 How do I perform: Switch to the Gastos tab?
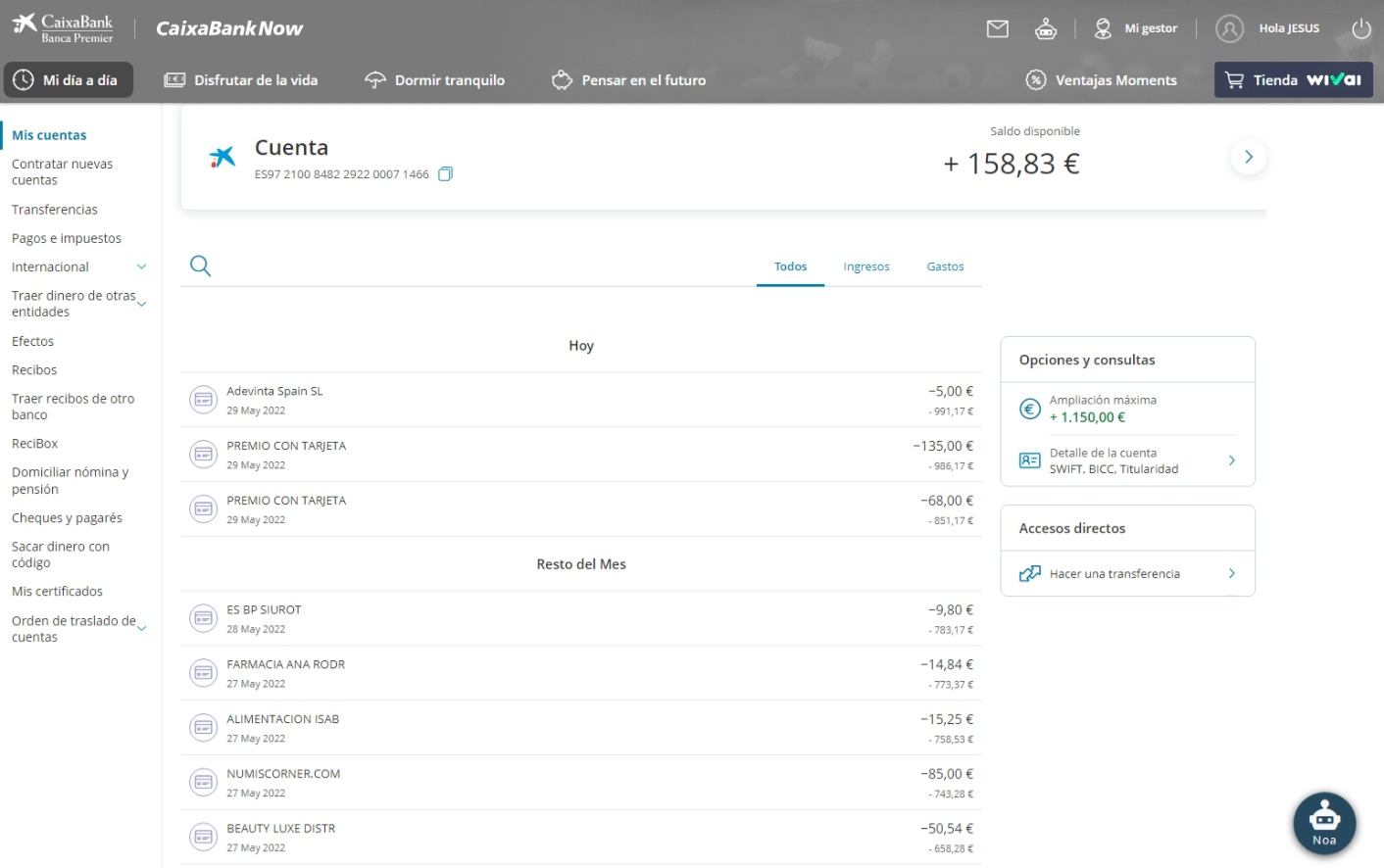click(945, 266)
